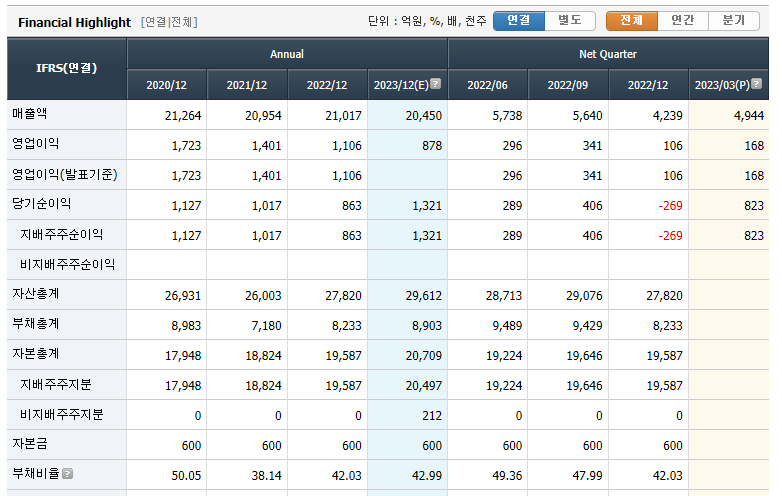This screenshot has height=496, width=782.
Task: Select the 영업이익 row label
Action: click(x=36, y=144)
